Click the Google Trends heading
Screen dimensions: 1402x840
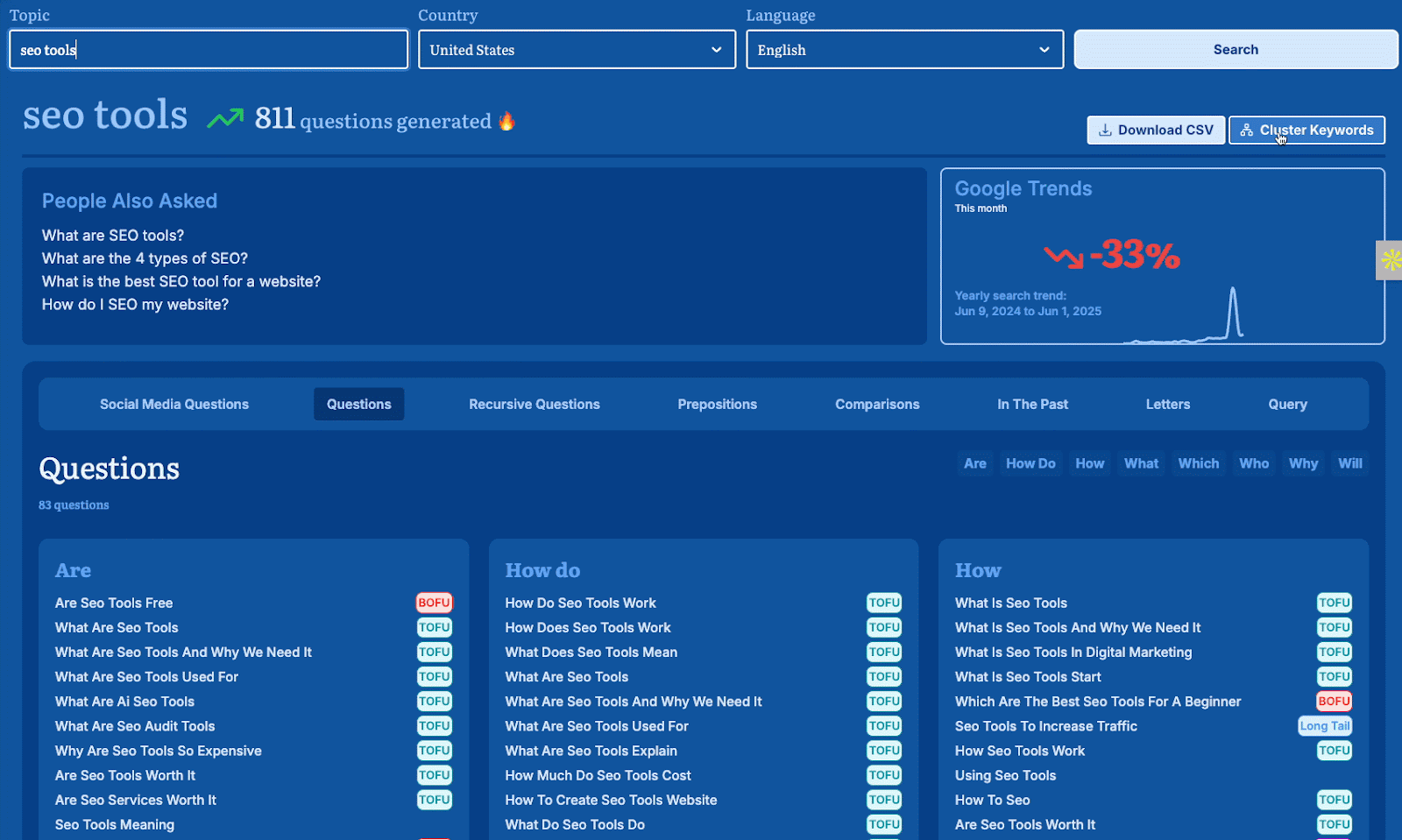click(1023, 188)
